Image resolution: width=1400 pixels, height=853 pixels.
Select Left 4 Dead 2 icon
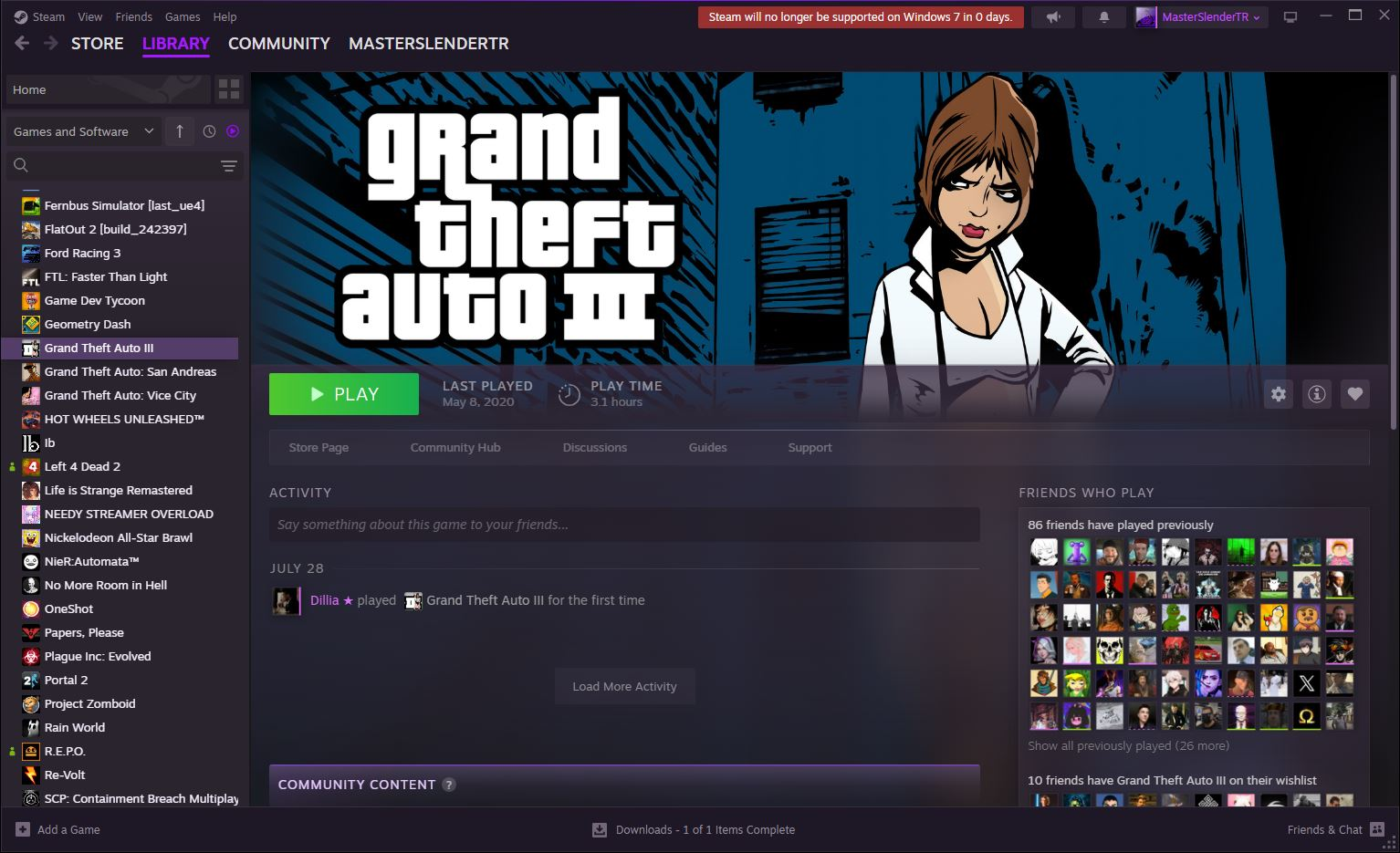pyautogui.click(x=31, y=466)
